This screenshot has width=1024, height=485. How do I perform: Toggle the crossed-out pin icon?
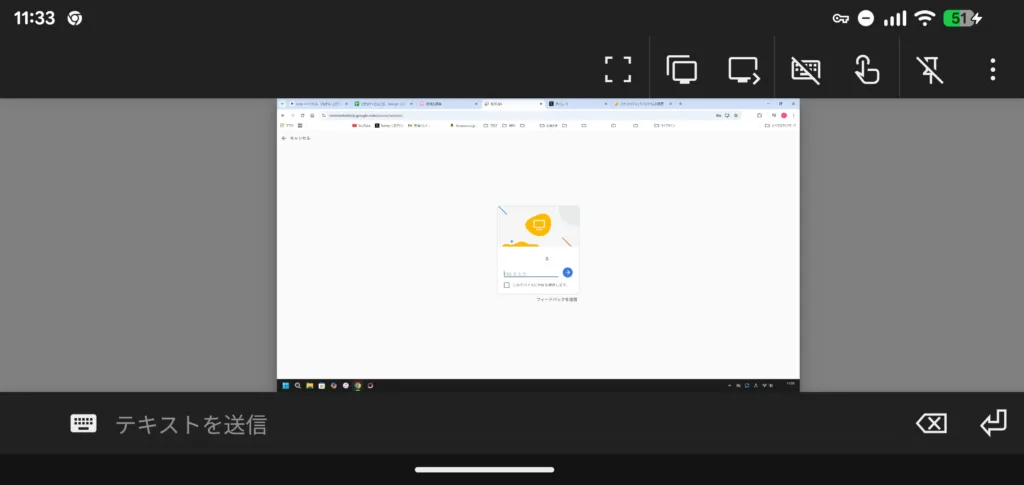point(930,69)
